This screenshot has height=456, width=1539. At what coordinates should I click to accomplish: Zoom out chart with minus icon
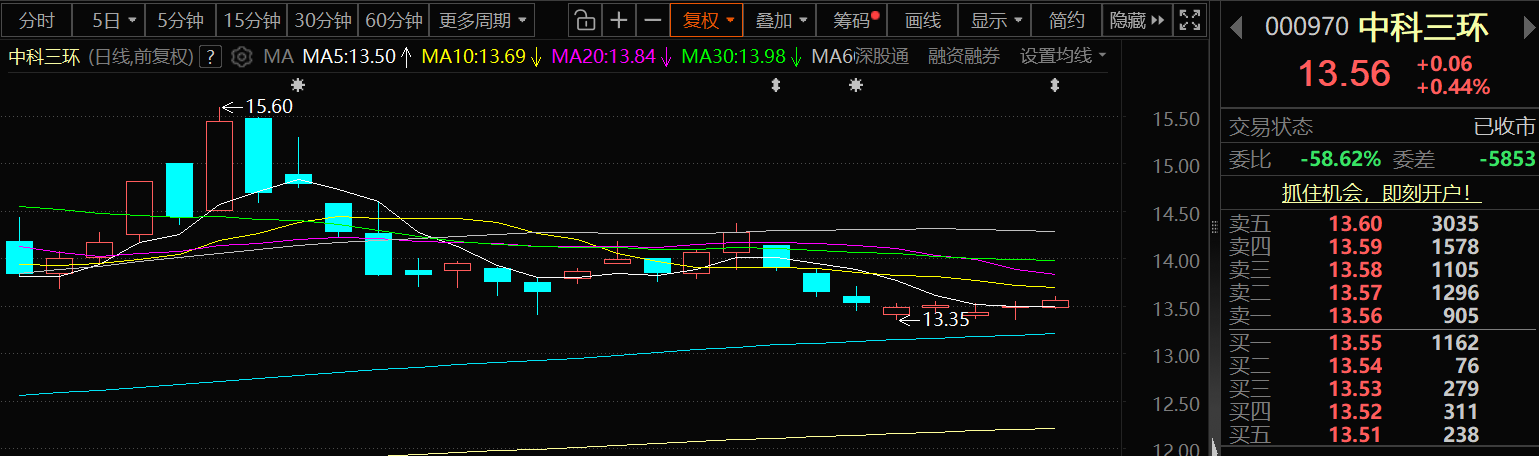(x=653, y=20)
